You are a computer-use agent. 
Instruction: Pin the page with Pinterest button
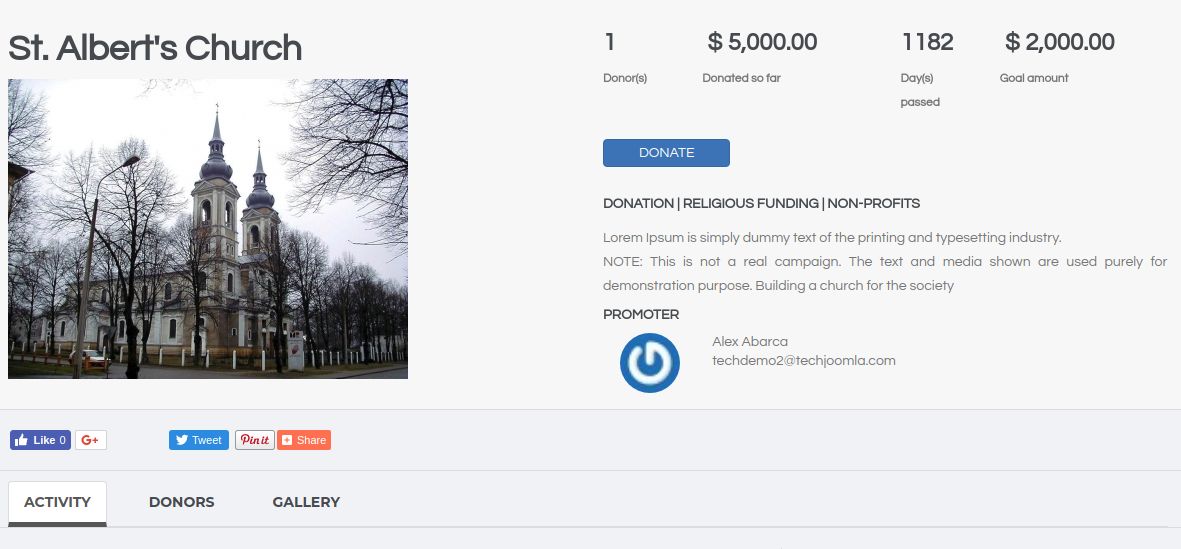pyautogui.click(x=255, y=440)
